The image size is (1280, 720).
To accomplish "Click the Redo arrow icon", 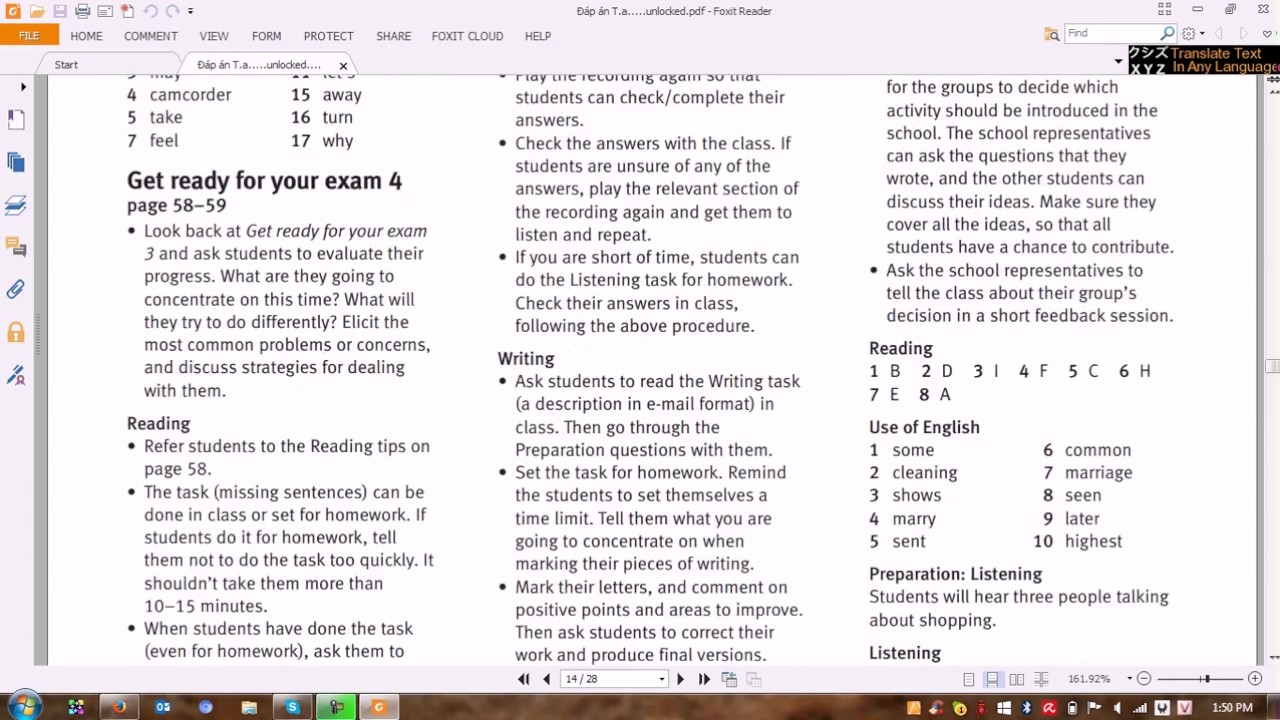I will 172,11.
